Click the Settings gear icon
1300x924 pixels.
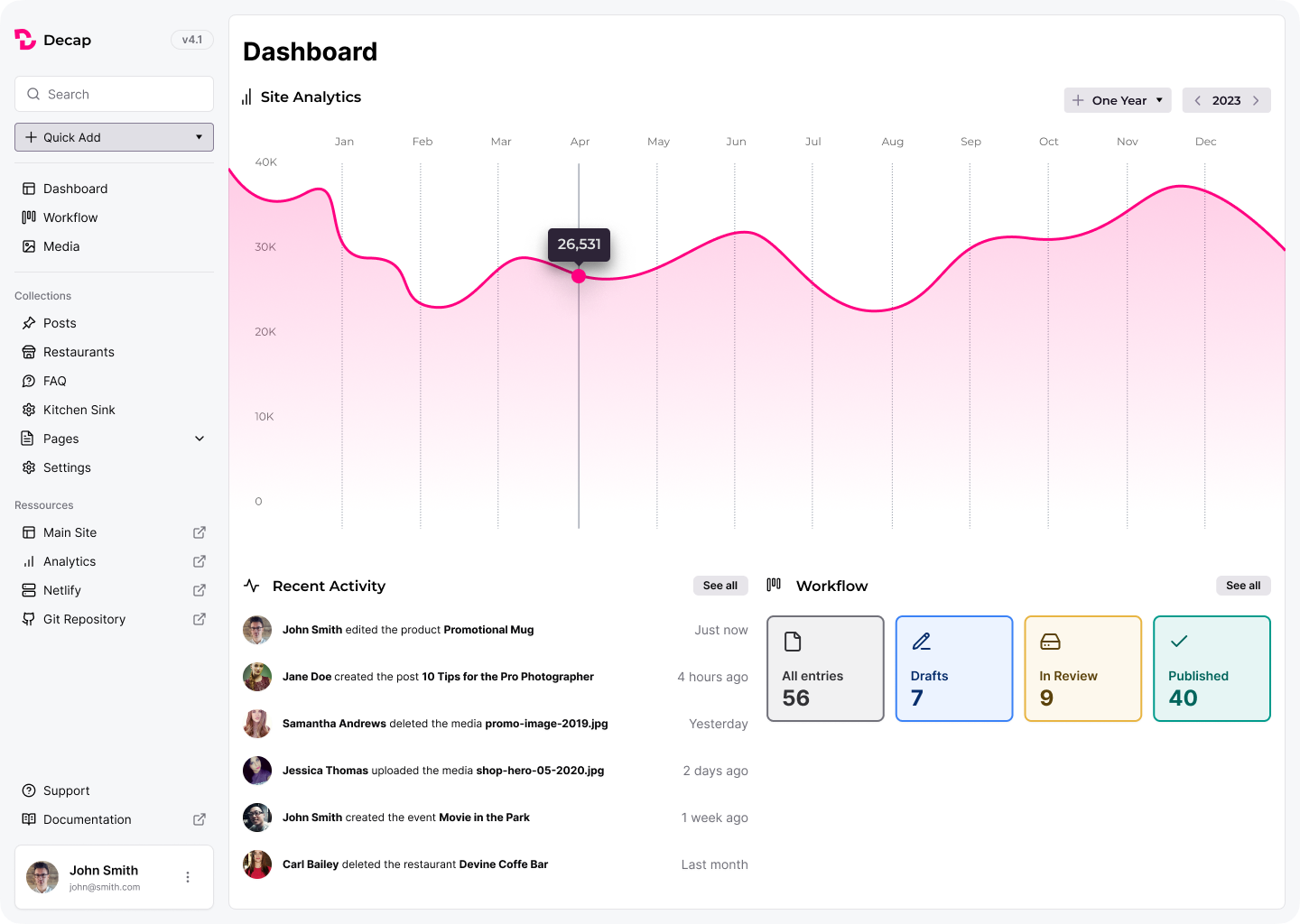coord(29,467)
